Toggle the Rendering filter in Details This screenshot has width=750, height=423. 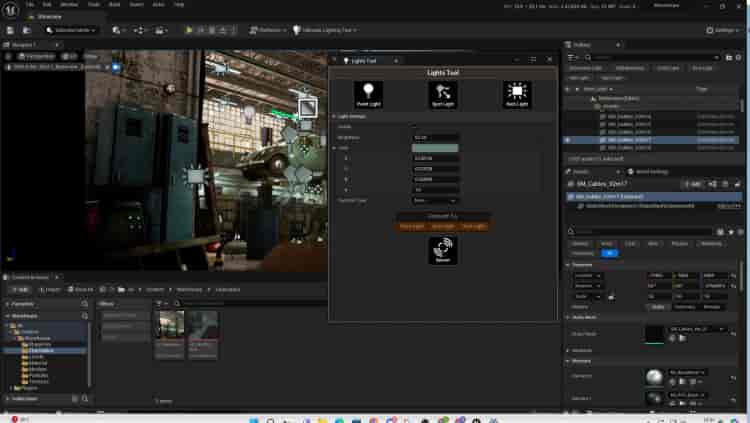[712, 244]
